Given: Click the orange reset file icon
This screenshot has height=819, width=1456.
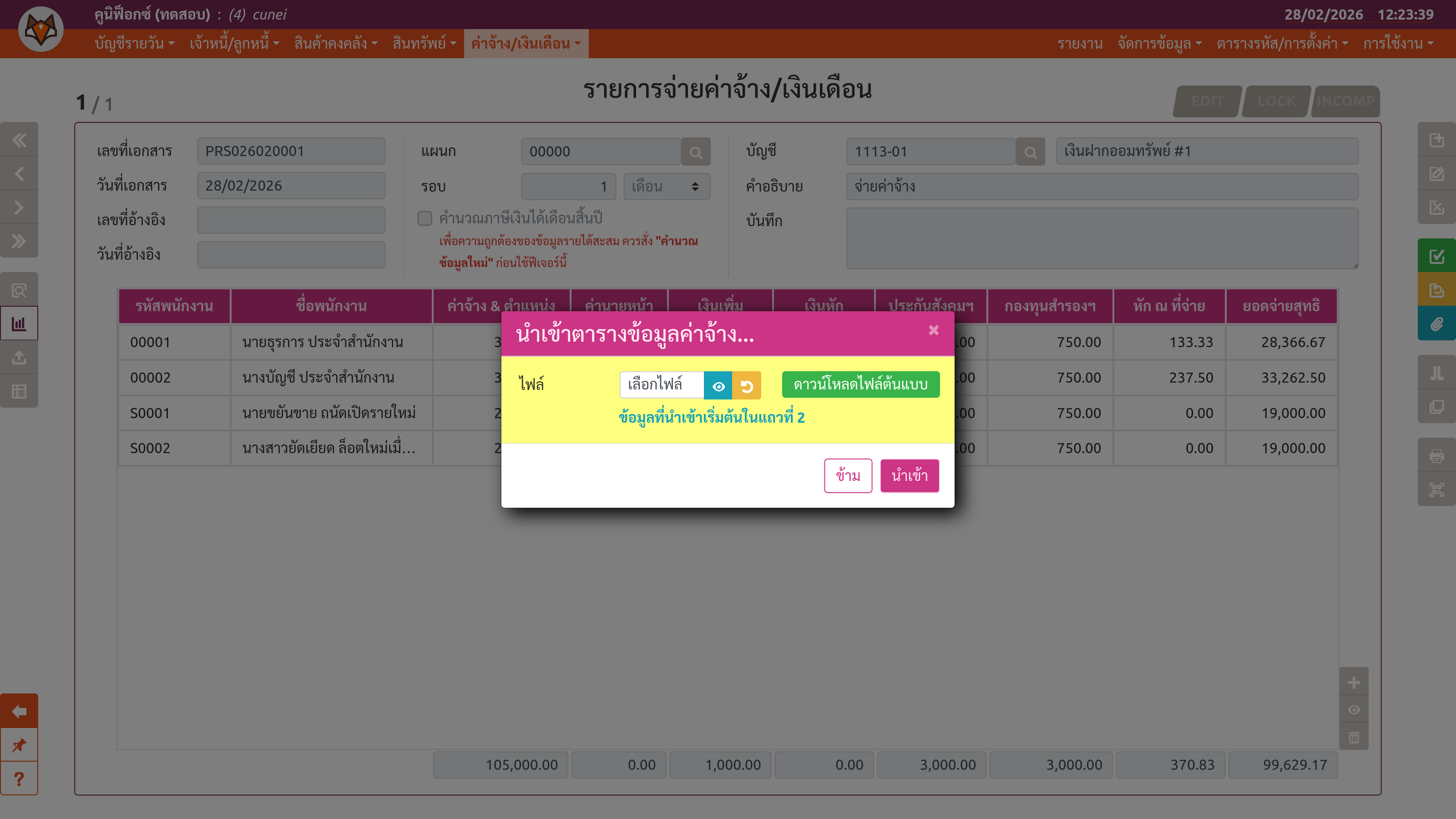Looking at the screenshot, I should pyautogui.click(x=747, y=386).
